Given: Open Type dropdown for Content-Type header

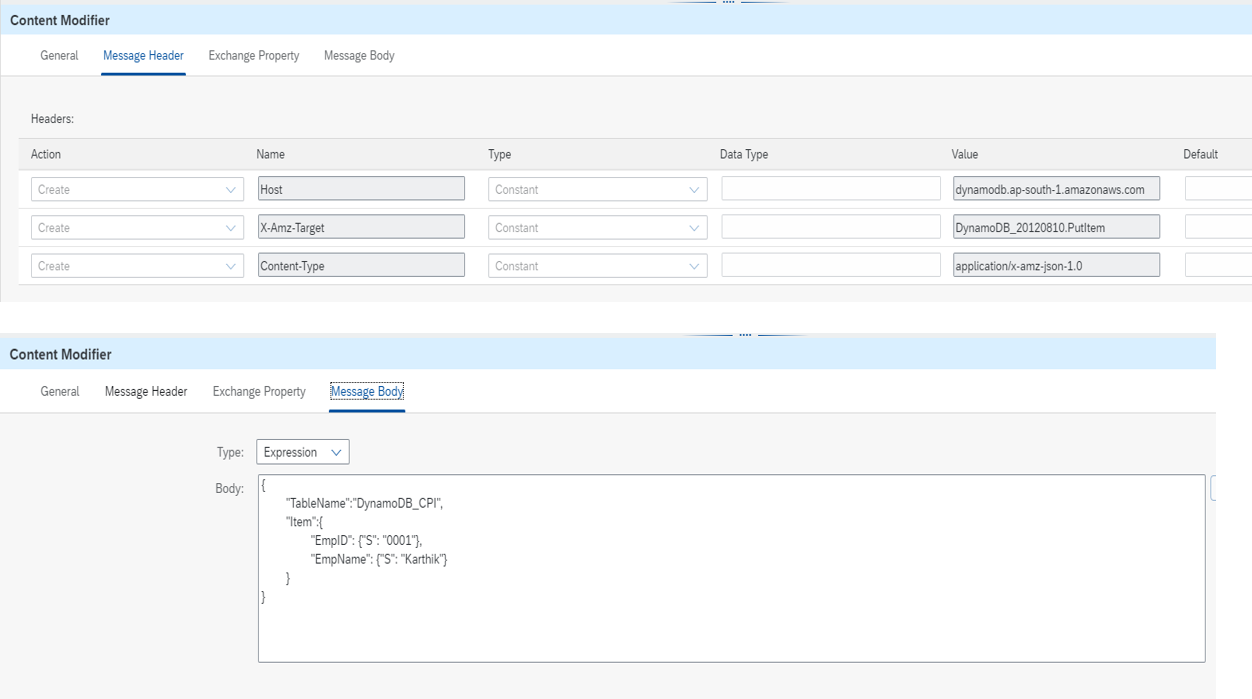Looking at the screenshot, I should [597, 266].
